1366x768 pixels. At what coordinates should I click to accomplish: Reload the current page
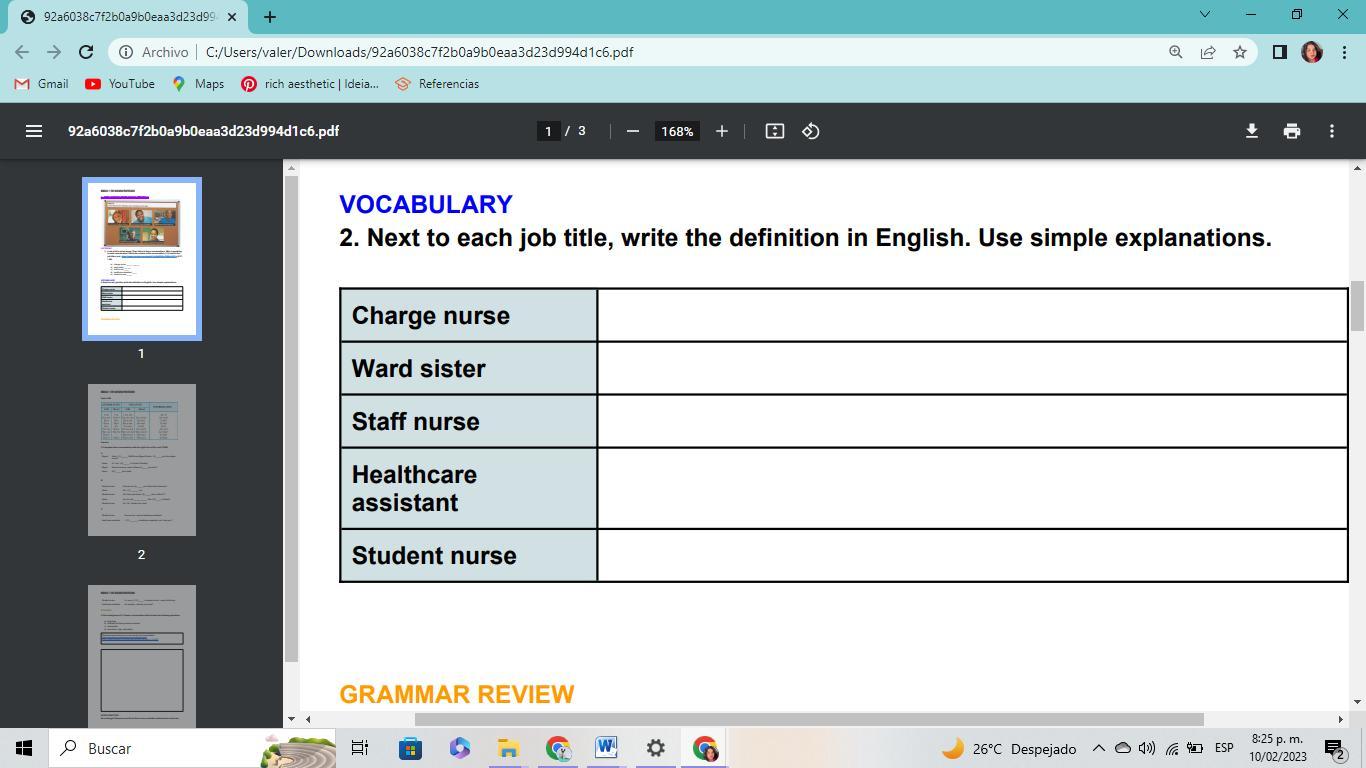coord(86,52)
